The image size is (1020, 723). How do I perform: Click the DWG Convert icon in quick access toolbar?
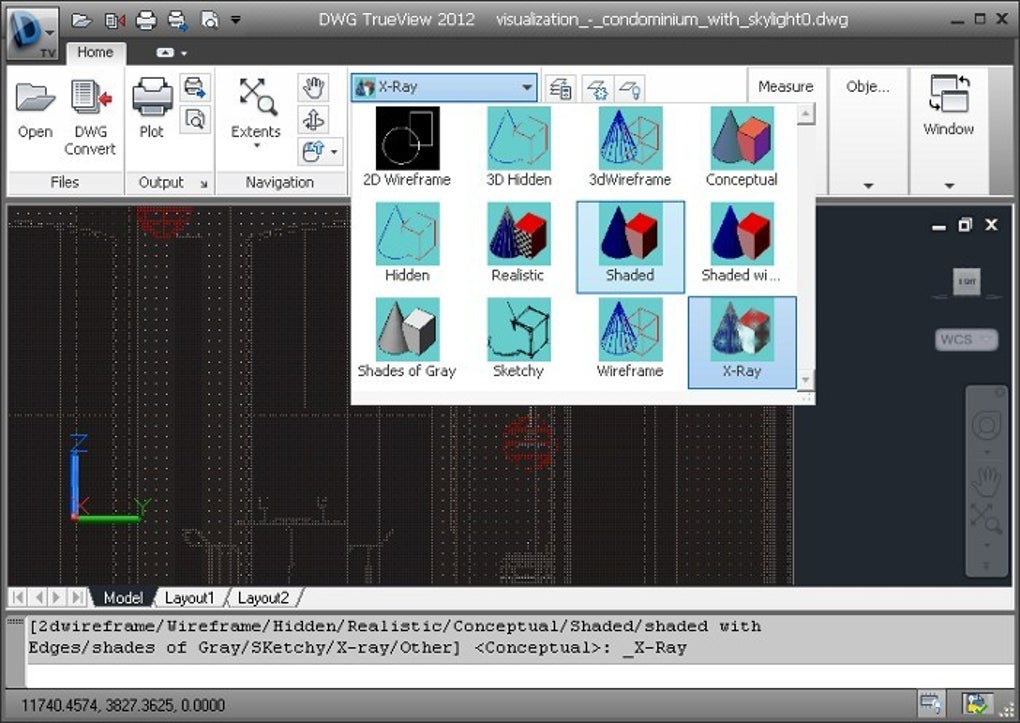[x=114, y=20]
